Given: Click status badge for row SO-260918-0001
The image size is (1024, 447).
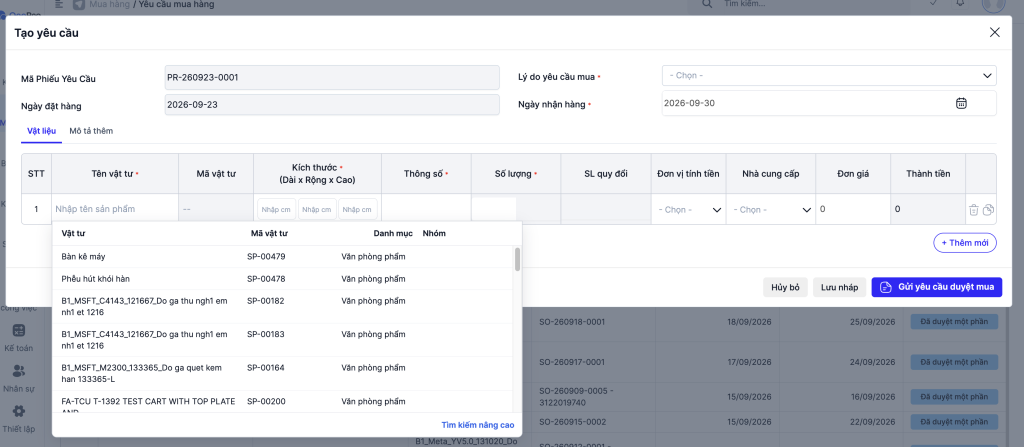Looking at the screenshot, I should click(x=954, y=322).
